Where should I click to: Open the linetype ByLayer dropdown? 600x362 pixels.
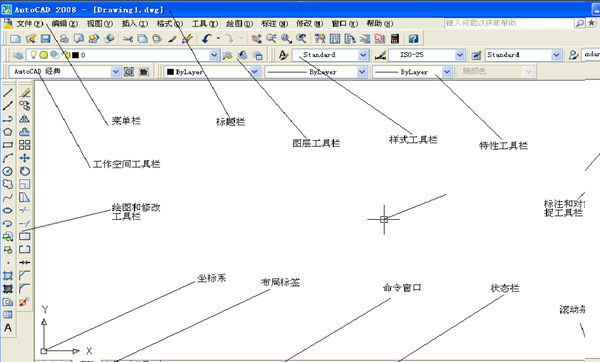pos(362,72)
